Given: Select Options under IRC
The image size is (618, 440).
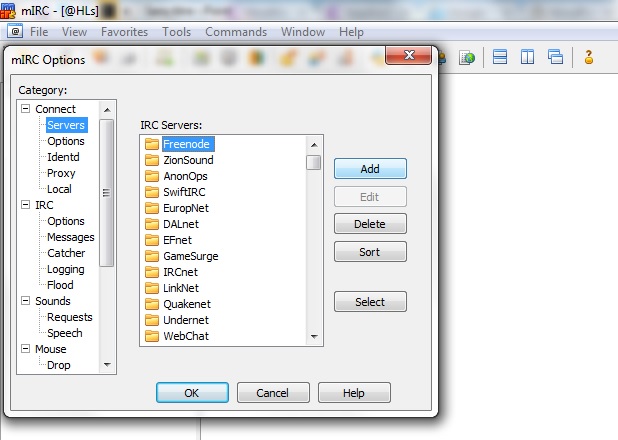Looking at the screenshot, I should coord(66,221).
